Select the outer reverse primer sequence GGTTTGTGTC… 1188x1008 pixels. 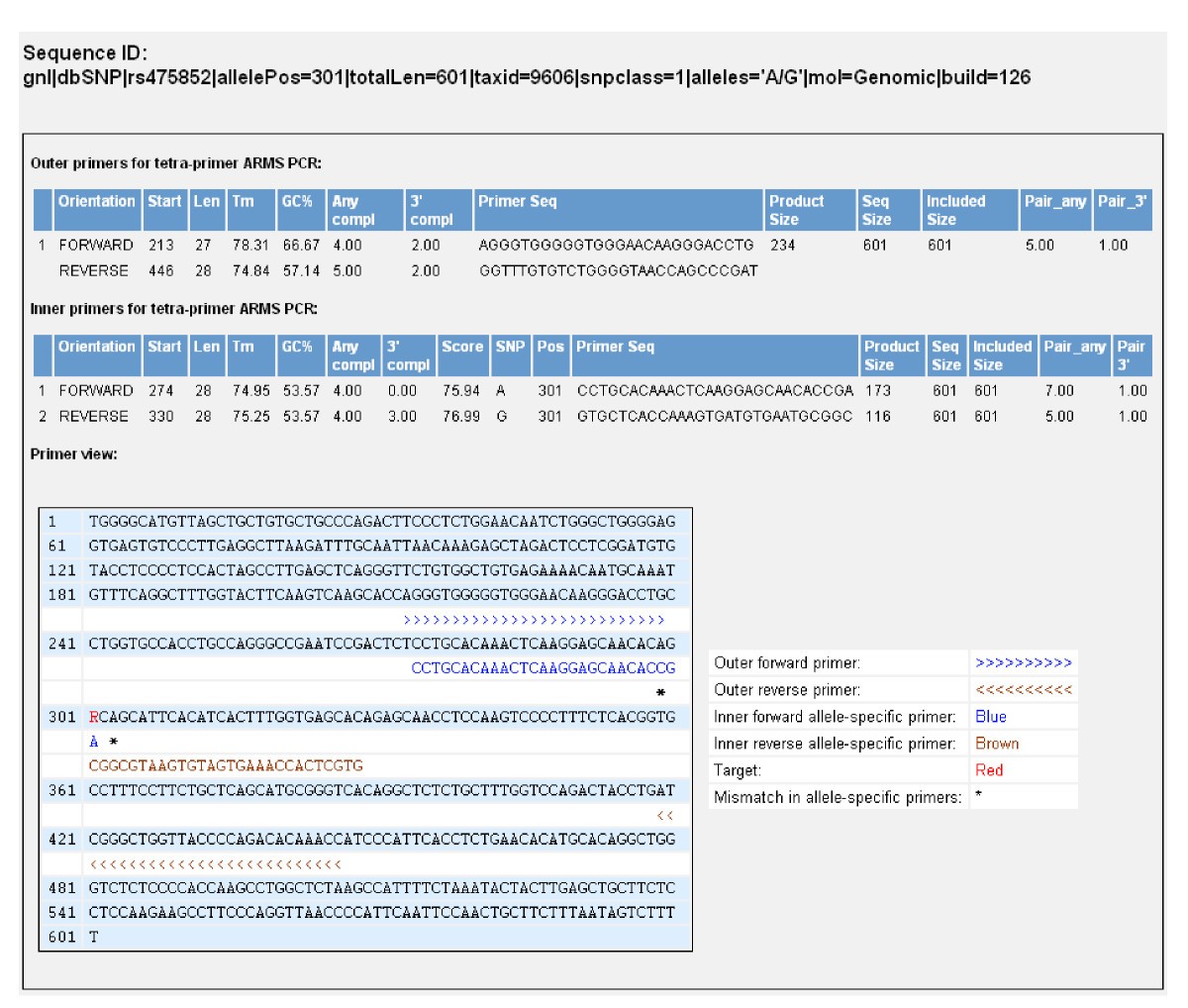click(618, 270)
